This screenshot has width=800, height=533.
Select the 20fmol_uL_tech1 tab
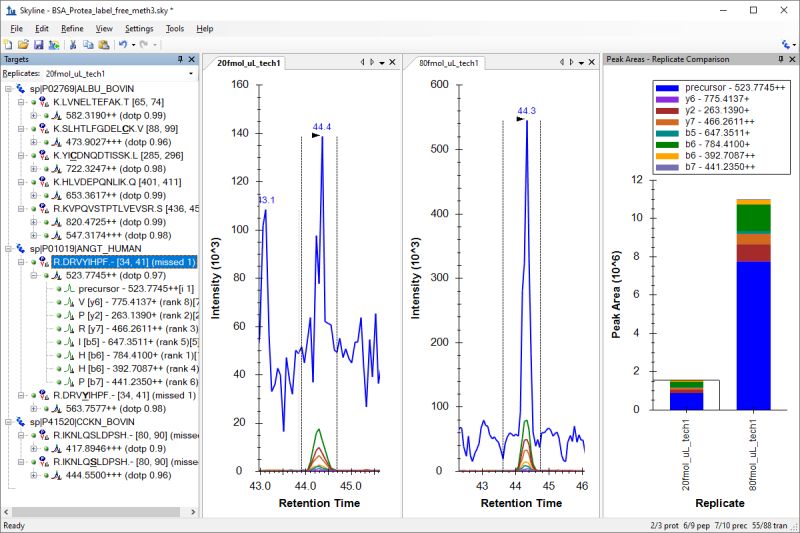[248, 63]
